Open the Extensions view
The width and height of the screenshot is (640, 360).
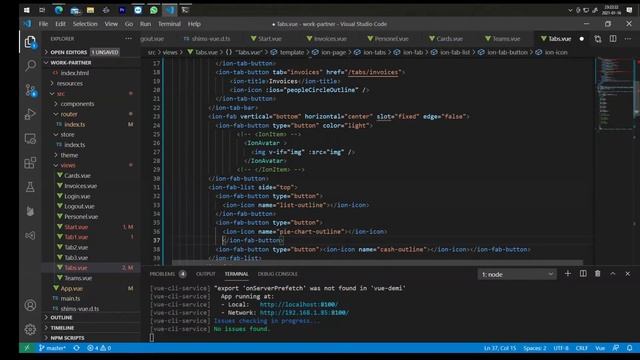[x=30, y=163]
